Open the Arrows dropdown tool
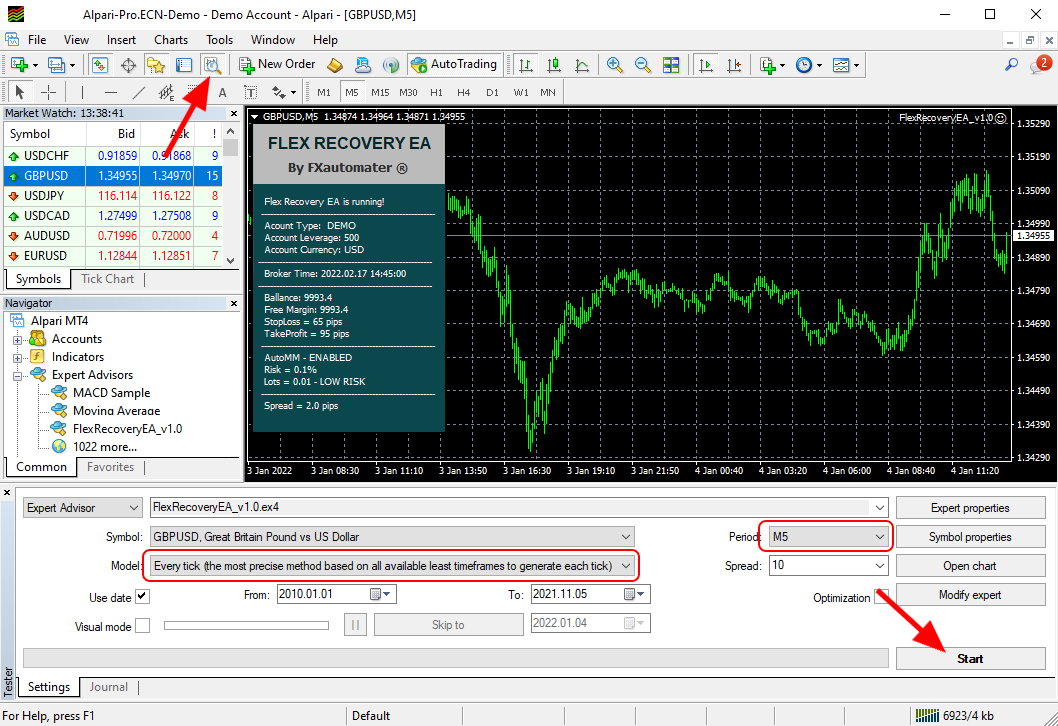The width and height of the screenshot is (1058, 726). [x=283, y=92]
